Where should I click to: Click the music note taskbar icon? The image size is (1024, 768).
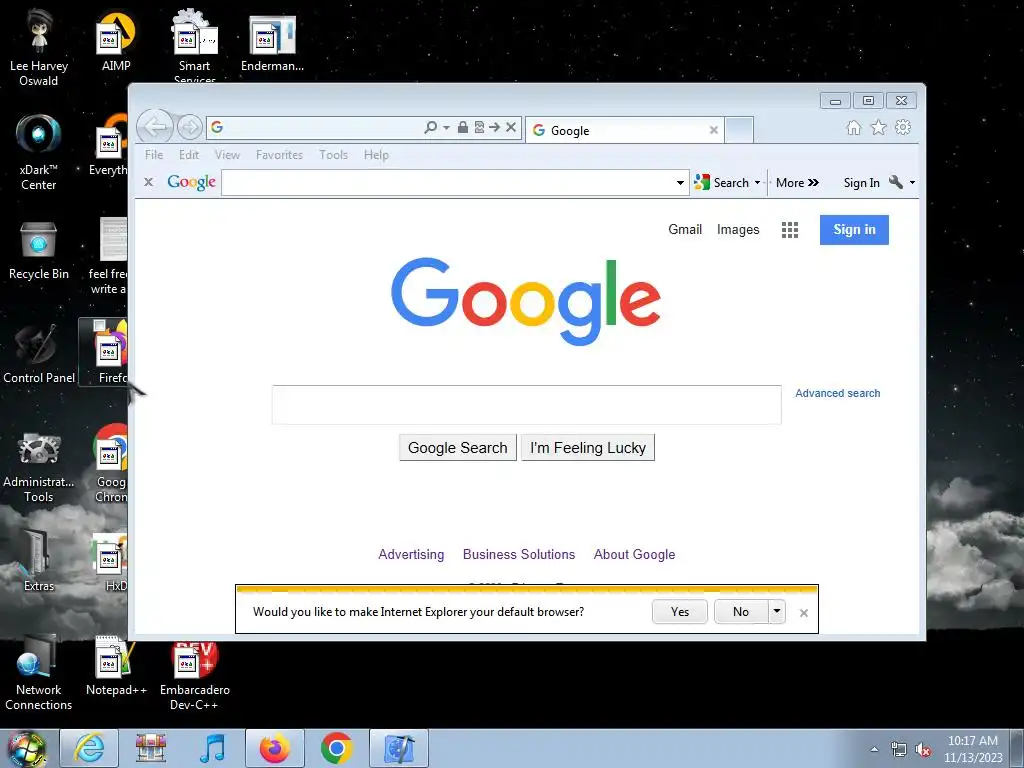[x=212, y=748]
